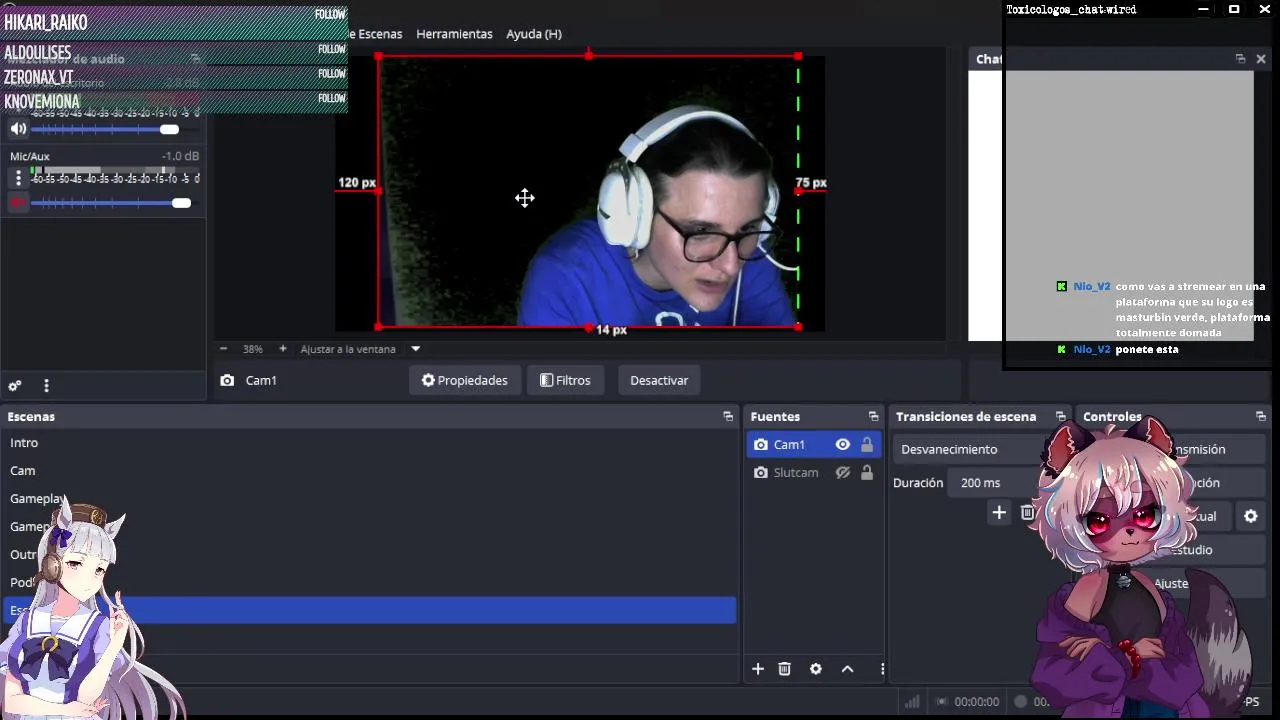
Task: Undock the Escenas panel
Action: pos(728,416)
